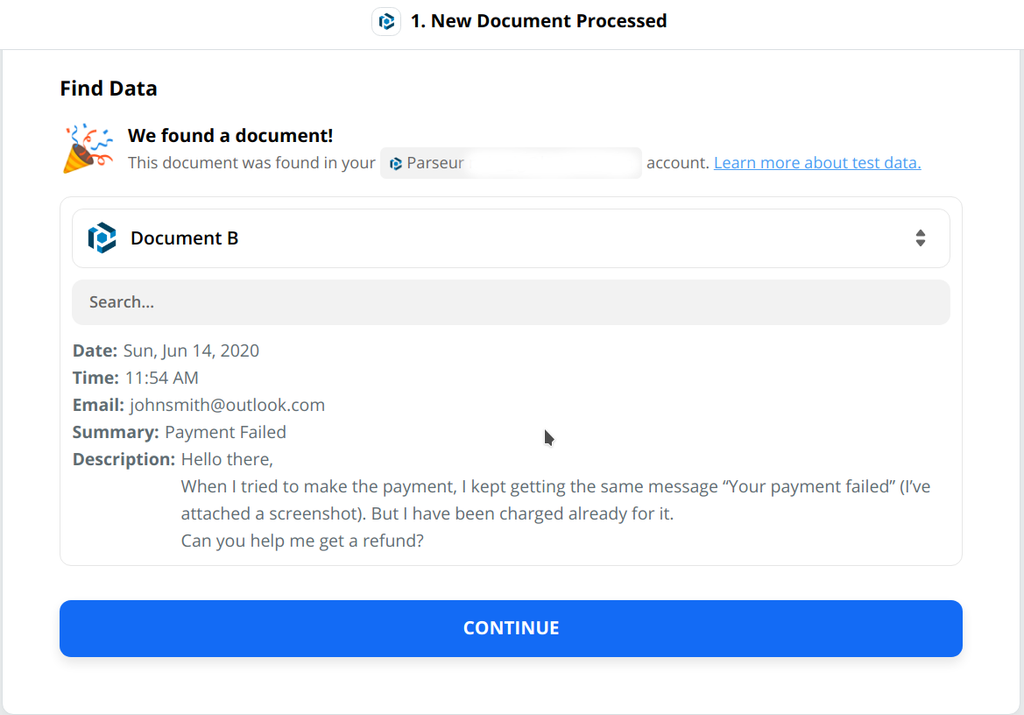Open the Document B dropdown
The image size is (1024, 715).
510,238
